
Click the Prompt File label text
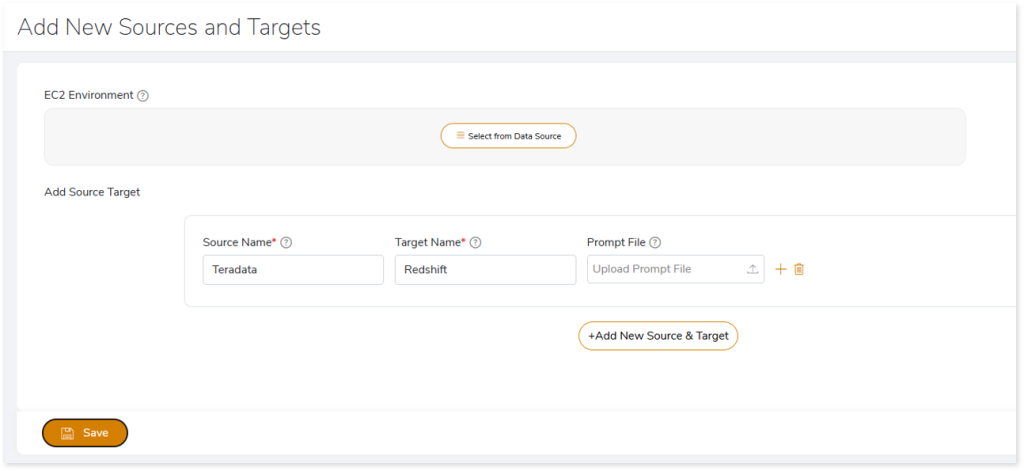click(x=616, y=242)
